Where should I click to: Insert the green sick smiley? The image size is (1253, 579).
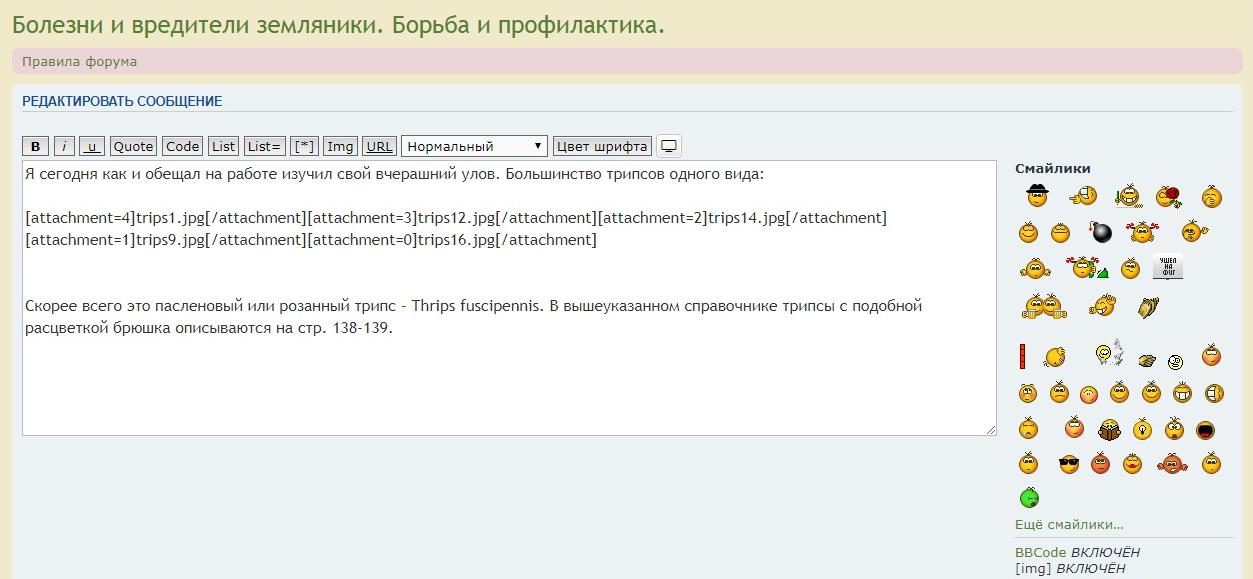[x=1029, y=497]
